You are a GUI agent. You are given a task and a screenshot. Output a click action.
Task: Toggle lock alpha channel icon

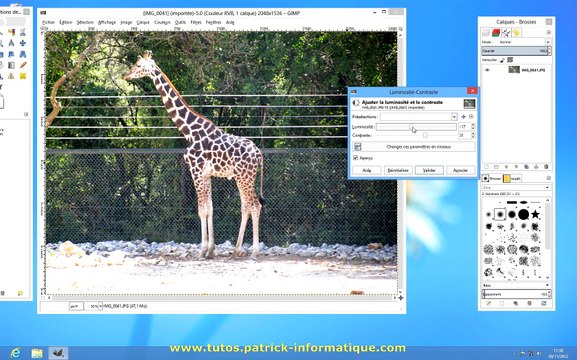pyautogui.click(x=510, y=60)
